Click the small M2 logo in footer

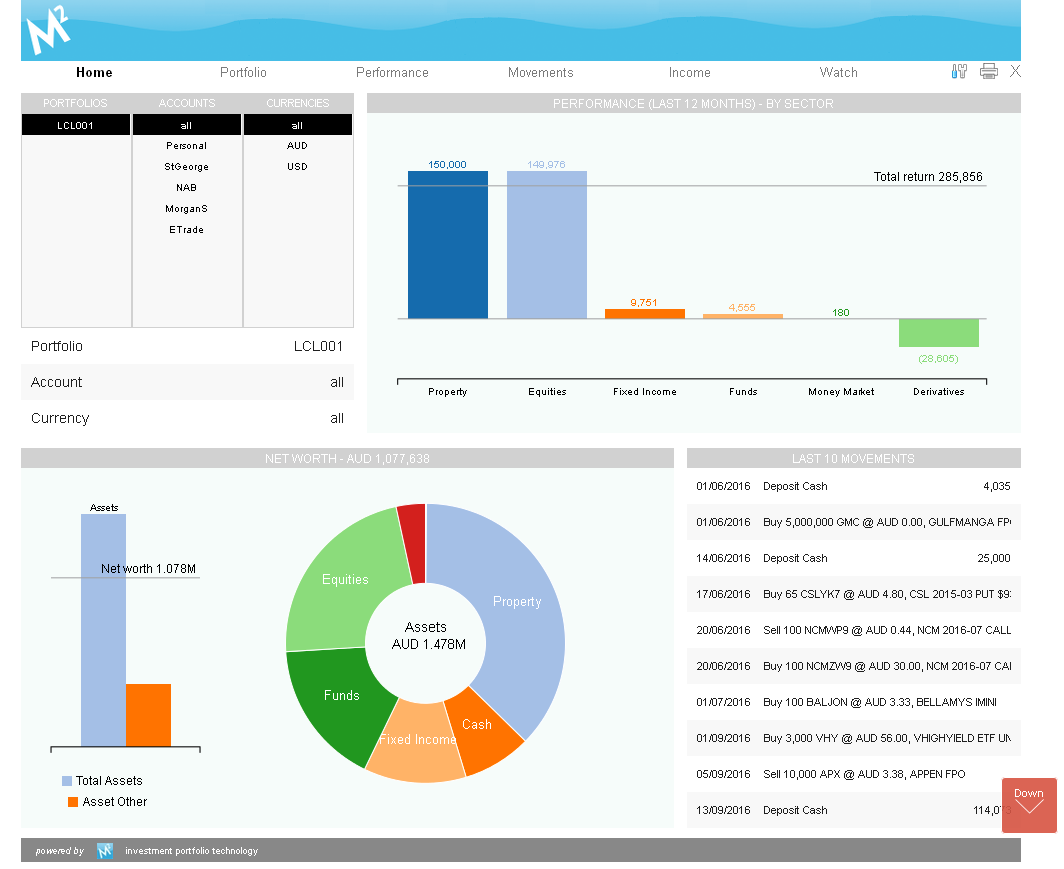pyautogui.click(x=105, y=851)
